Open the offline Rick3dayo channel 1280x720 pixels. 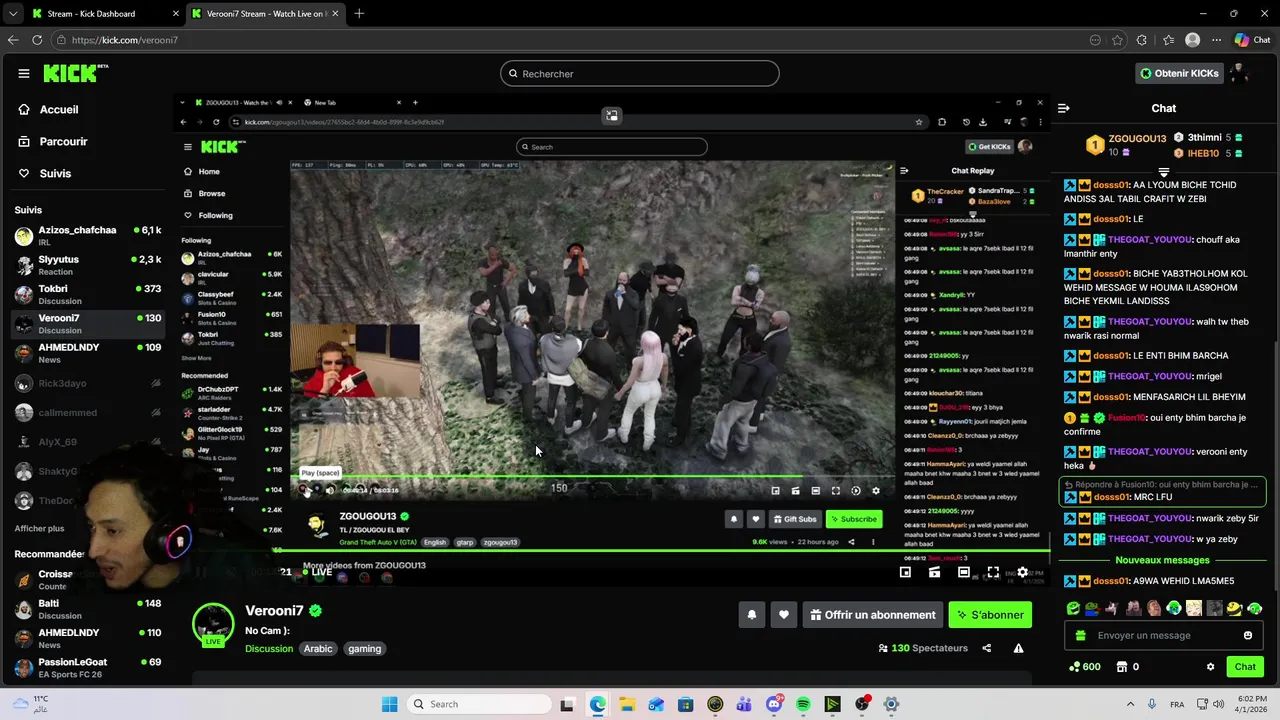[88, 383]
